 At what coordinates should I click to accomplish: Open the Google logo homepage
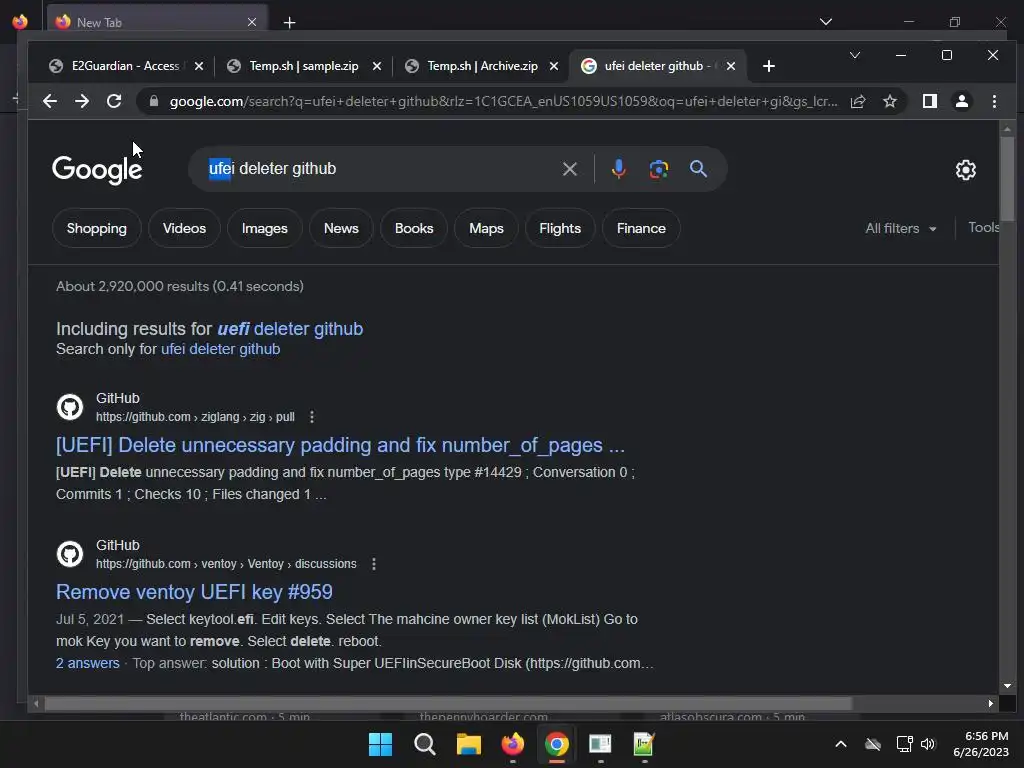tap(97, 170)
